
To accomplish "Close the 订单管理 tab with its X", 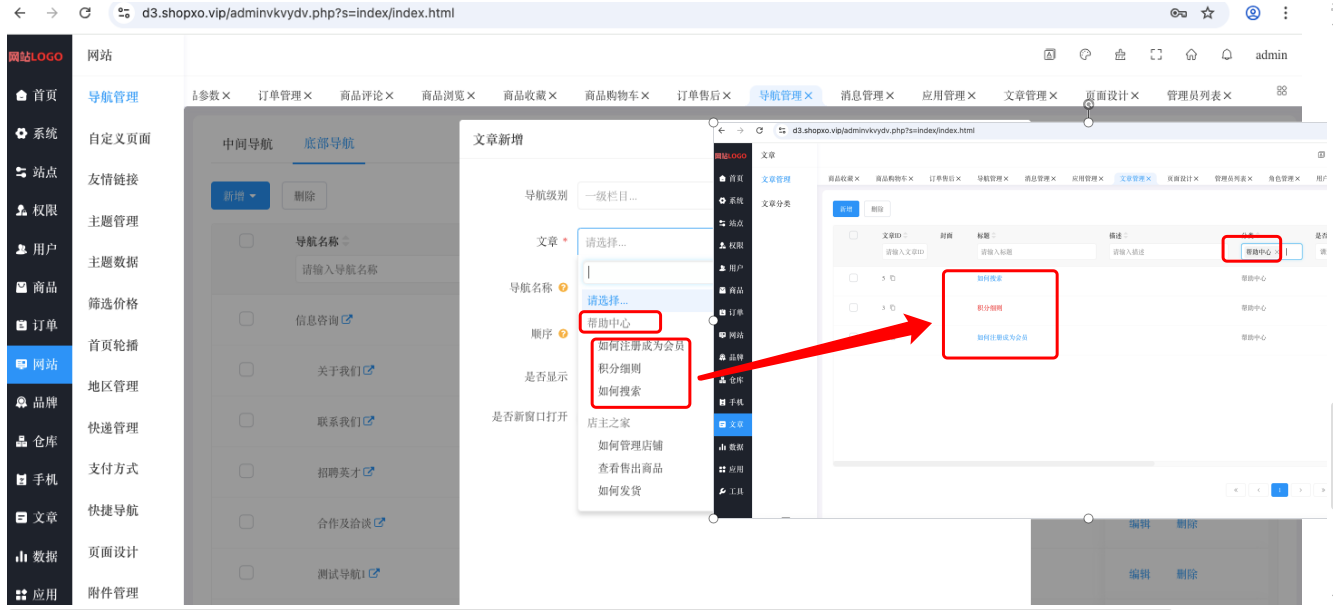I will click(x=308, y=96).
